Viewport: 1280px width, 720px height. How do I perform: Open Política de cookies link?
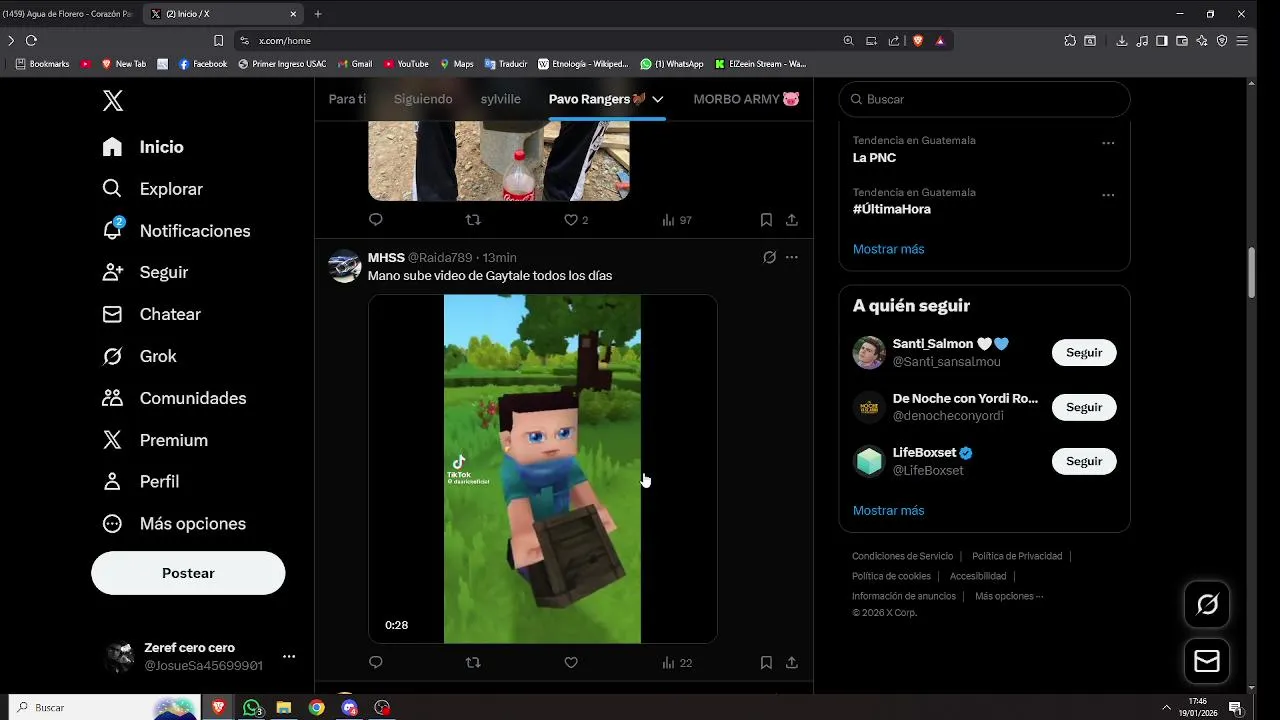pos(891,576)
